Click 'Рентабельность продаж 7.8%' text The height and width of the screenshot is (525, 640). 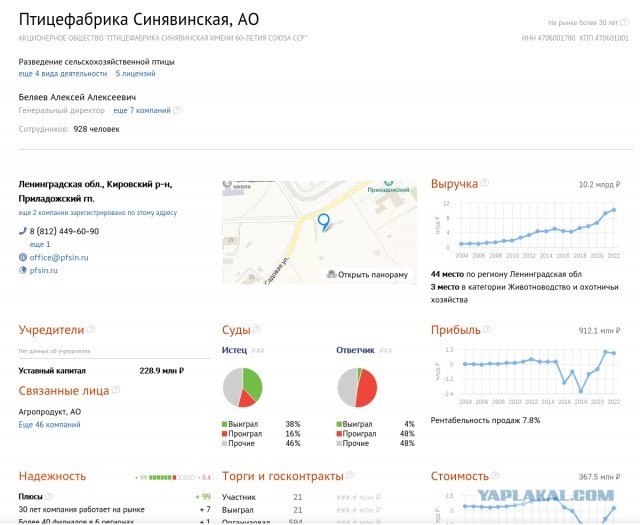pyautogui.click(x=485, y=420)
